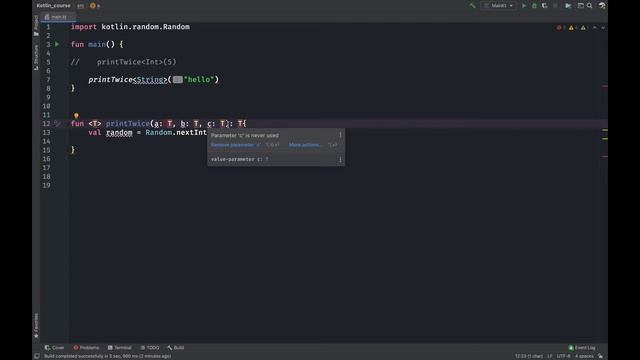This screenshot has height=360, width=640.
Task: Click the gutter run arrow beside main
Action: click(57, 44)
